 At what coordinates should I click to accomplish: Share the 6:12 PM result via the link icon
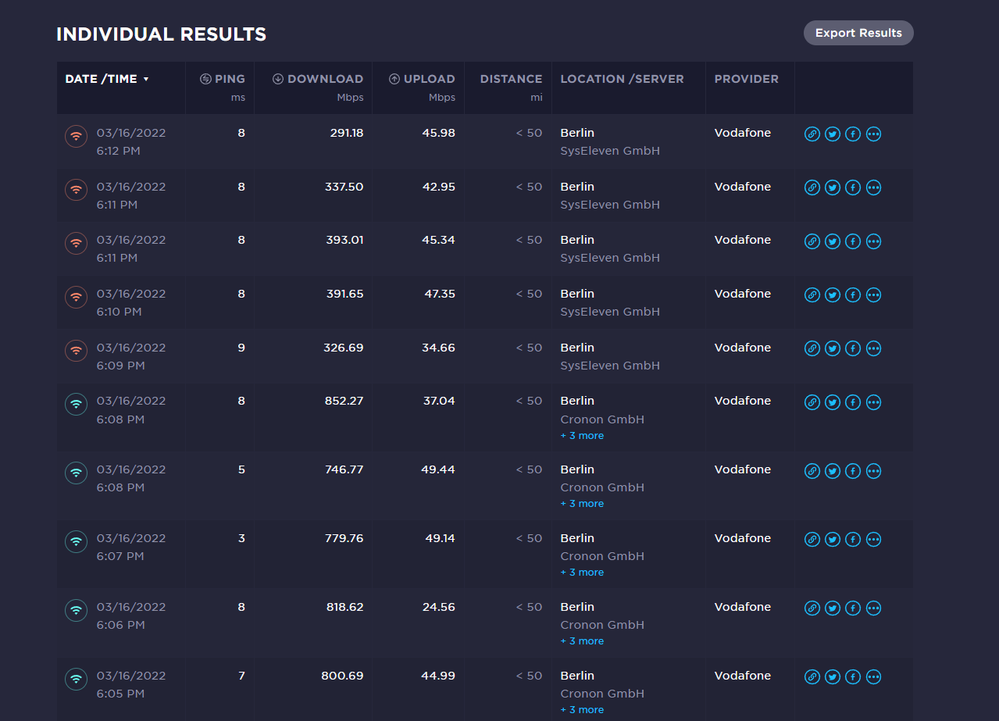click(x=812, y=133)
